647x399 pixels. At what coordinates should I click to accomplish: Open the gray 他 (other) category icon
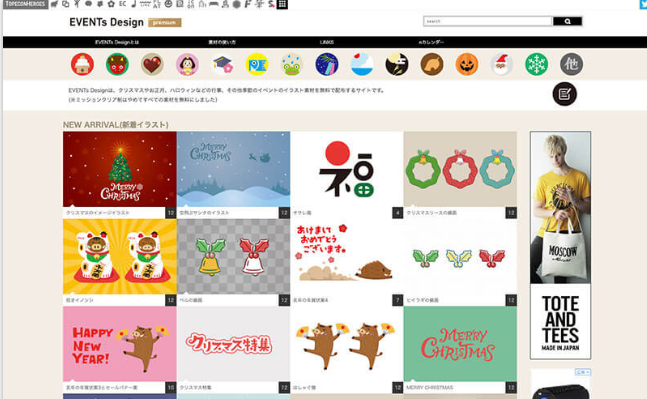coord(571,64)
